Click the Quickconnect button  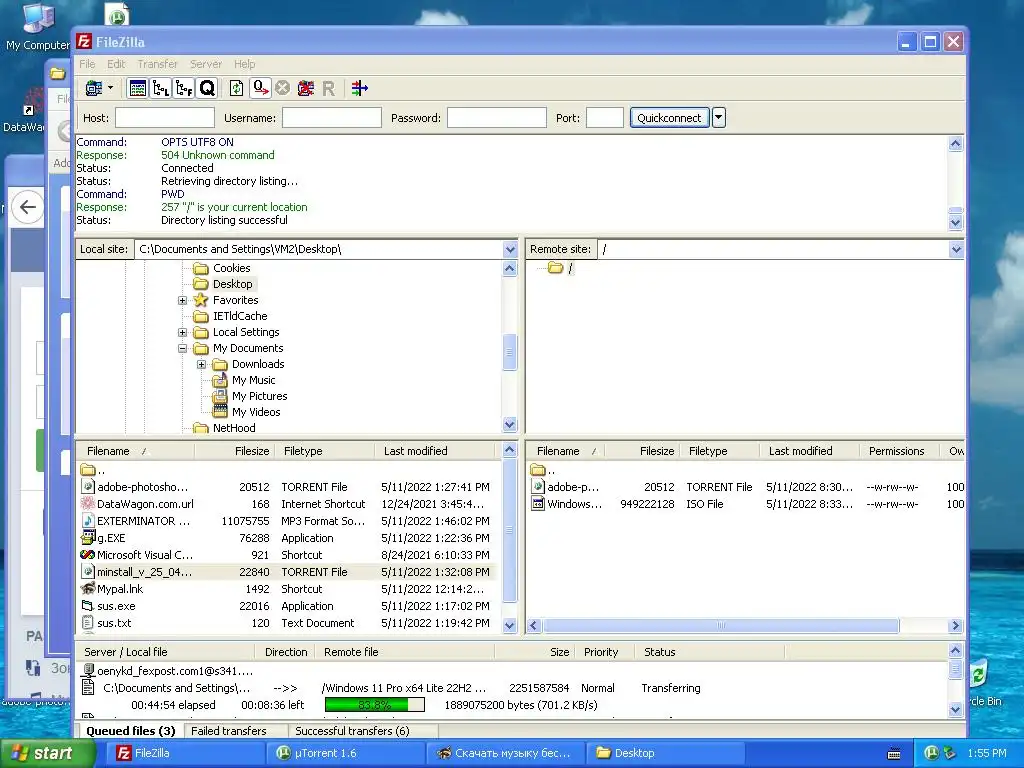click(669, 118)
